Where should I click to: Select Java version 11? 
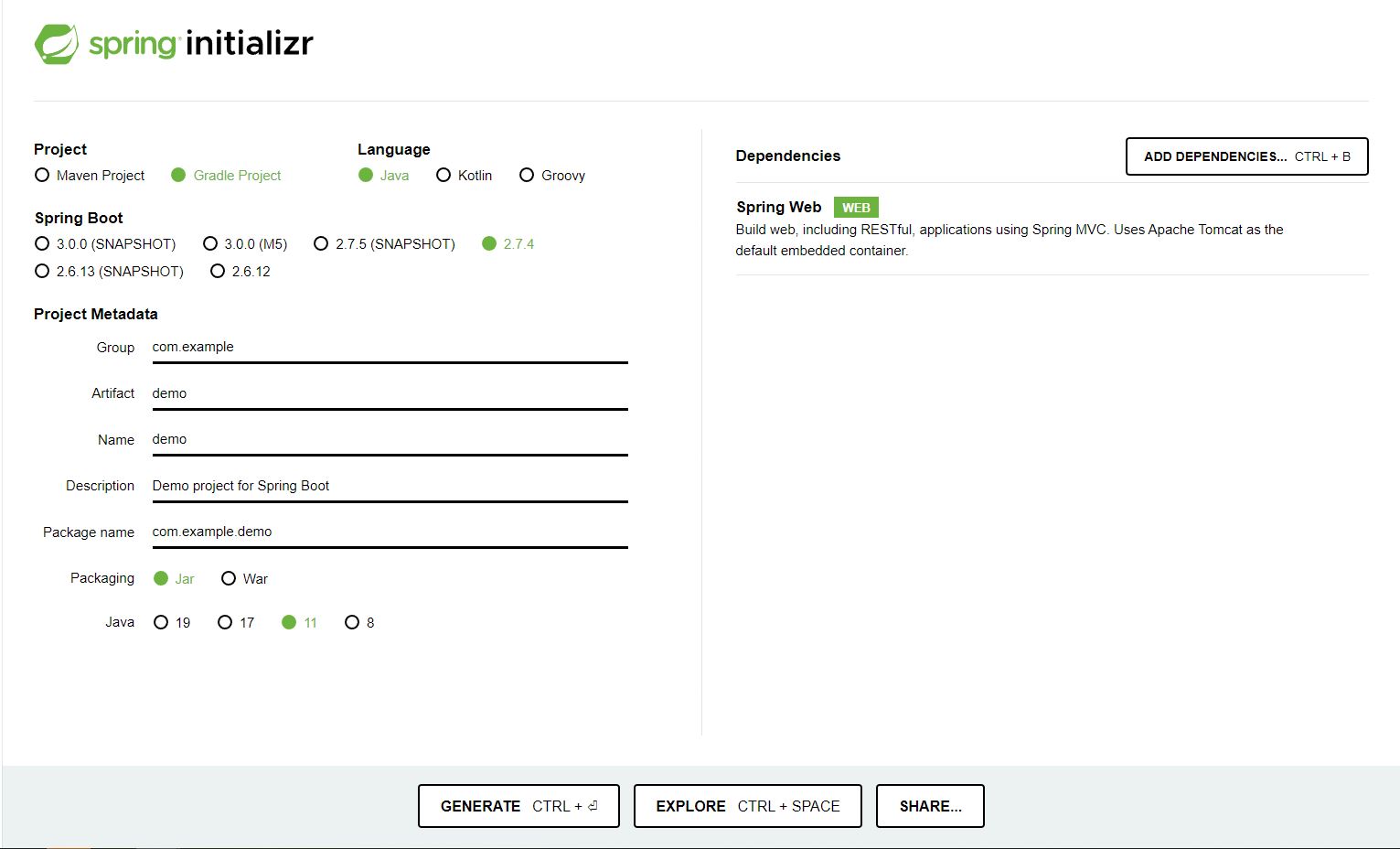click(x=299, y=622)
